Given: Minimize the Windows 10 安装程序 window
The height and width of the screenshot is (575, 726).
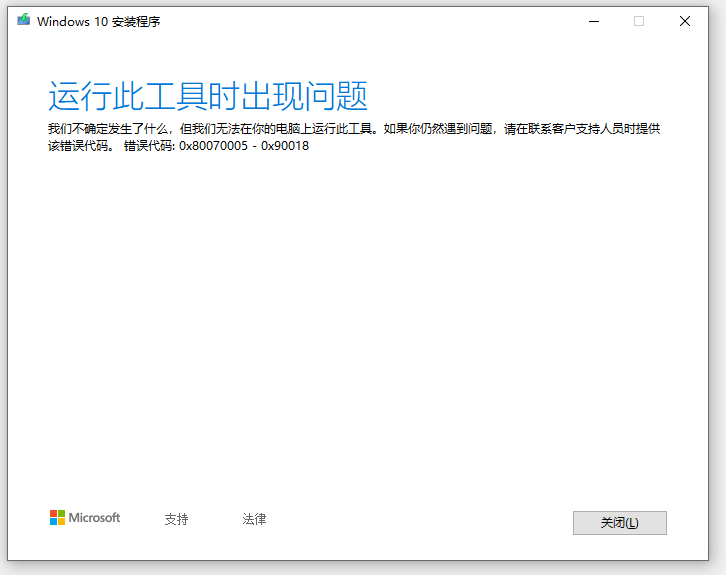Looking at the screenshot, I should [x=594, y=21].
